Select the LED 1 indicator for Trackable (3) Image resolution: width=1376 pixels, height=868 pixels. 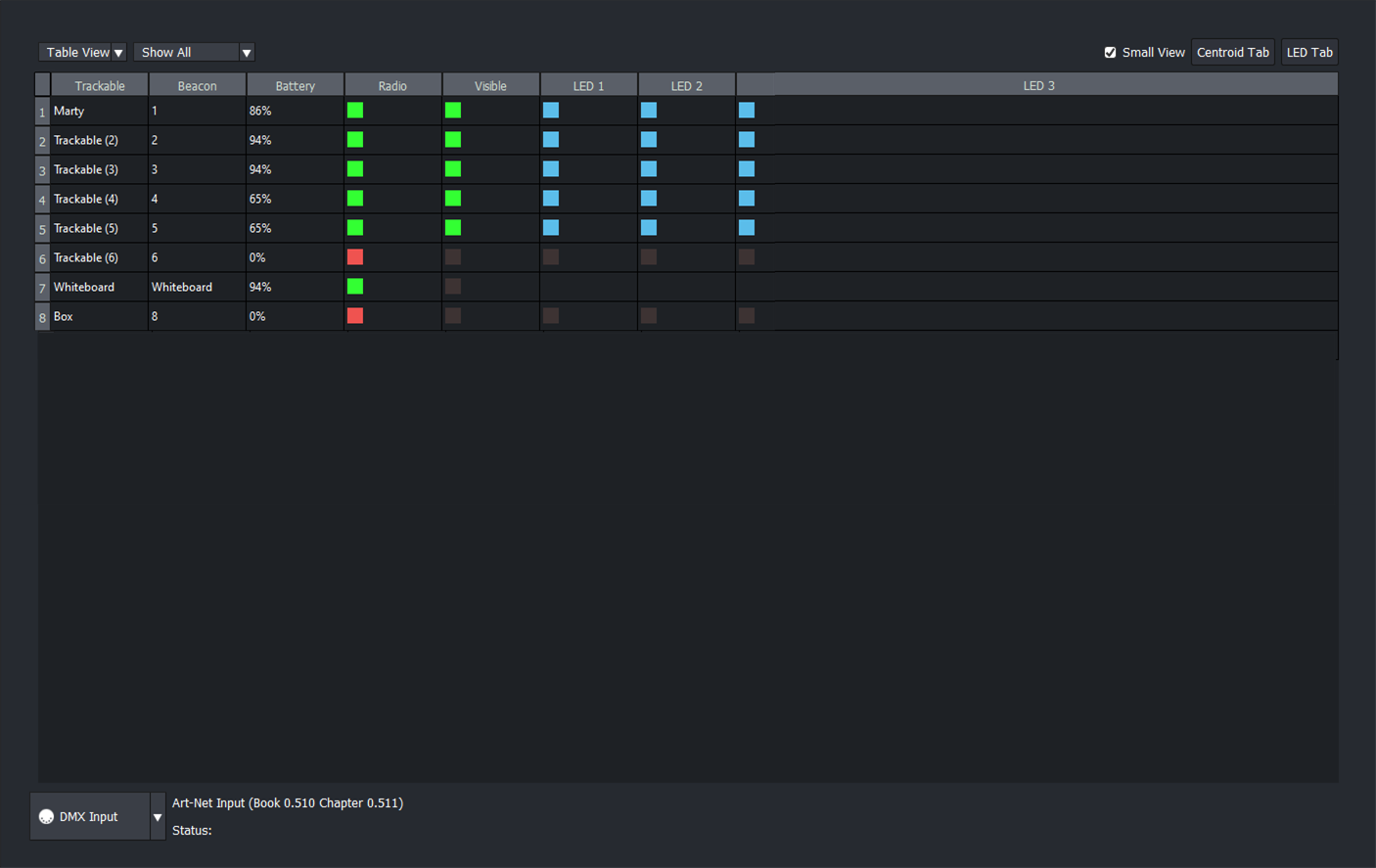[550, 168]
